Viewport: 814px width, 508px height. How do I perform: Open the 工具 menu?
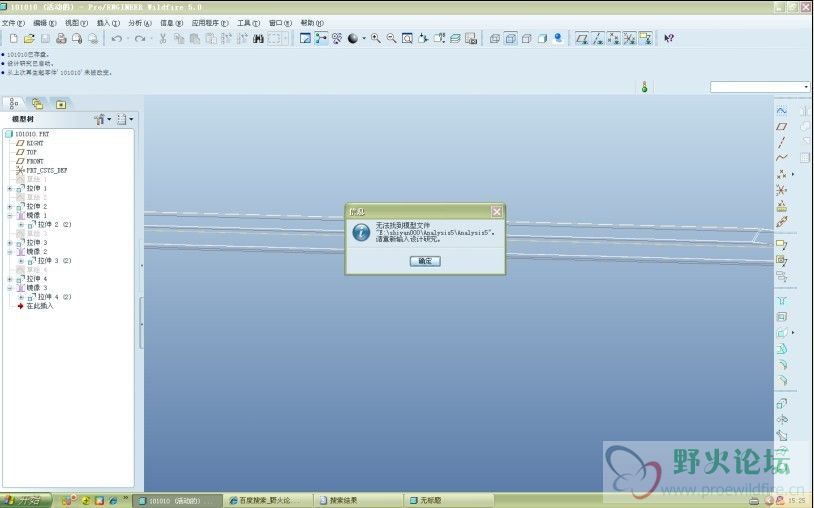point(249,23)
